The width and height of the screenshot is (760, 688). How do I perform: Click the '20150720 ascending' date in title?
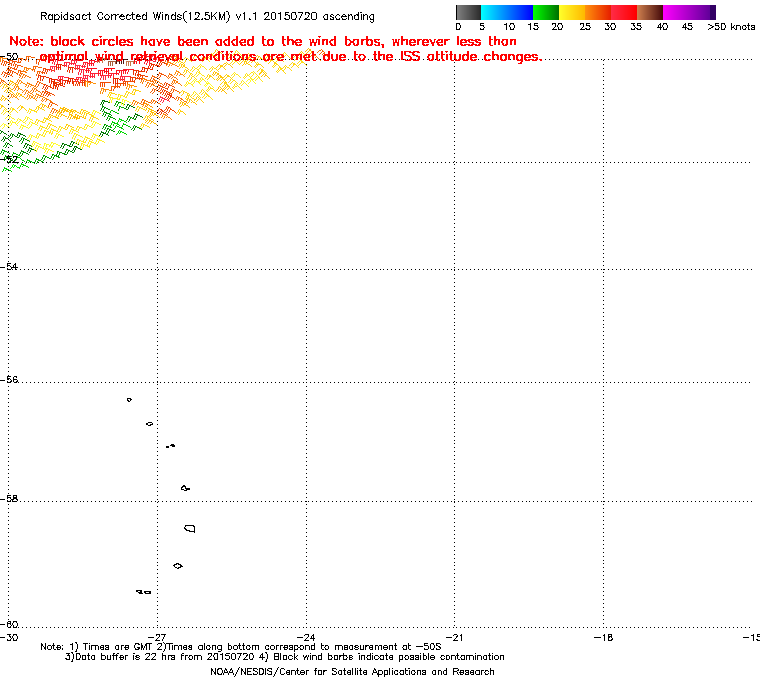click(319, 16)
